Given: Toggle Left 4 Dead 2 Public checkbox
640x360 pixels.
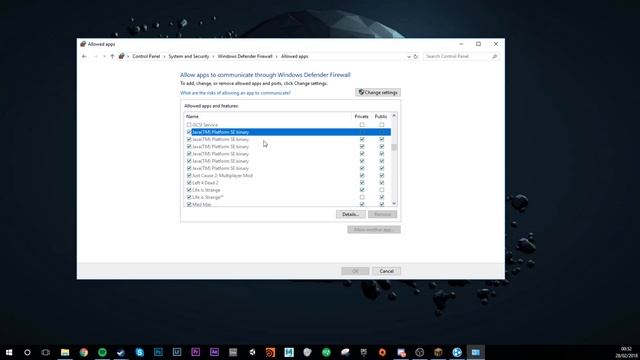Looking at the screenshot, I should click(x=382, y=183).
